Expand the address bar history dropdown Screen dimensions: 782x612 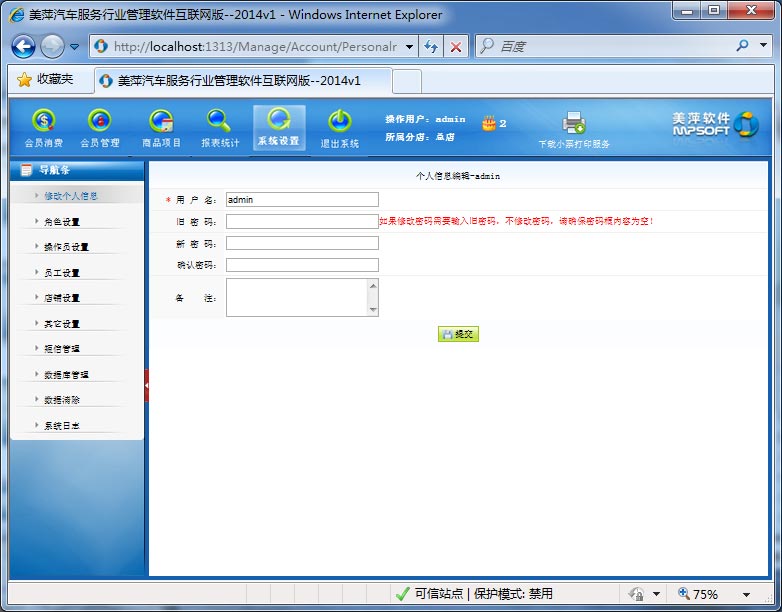coord(410,46)
